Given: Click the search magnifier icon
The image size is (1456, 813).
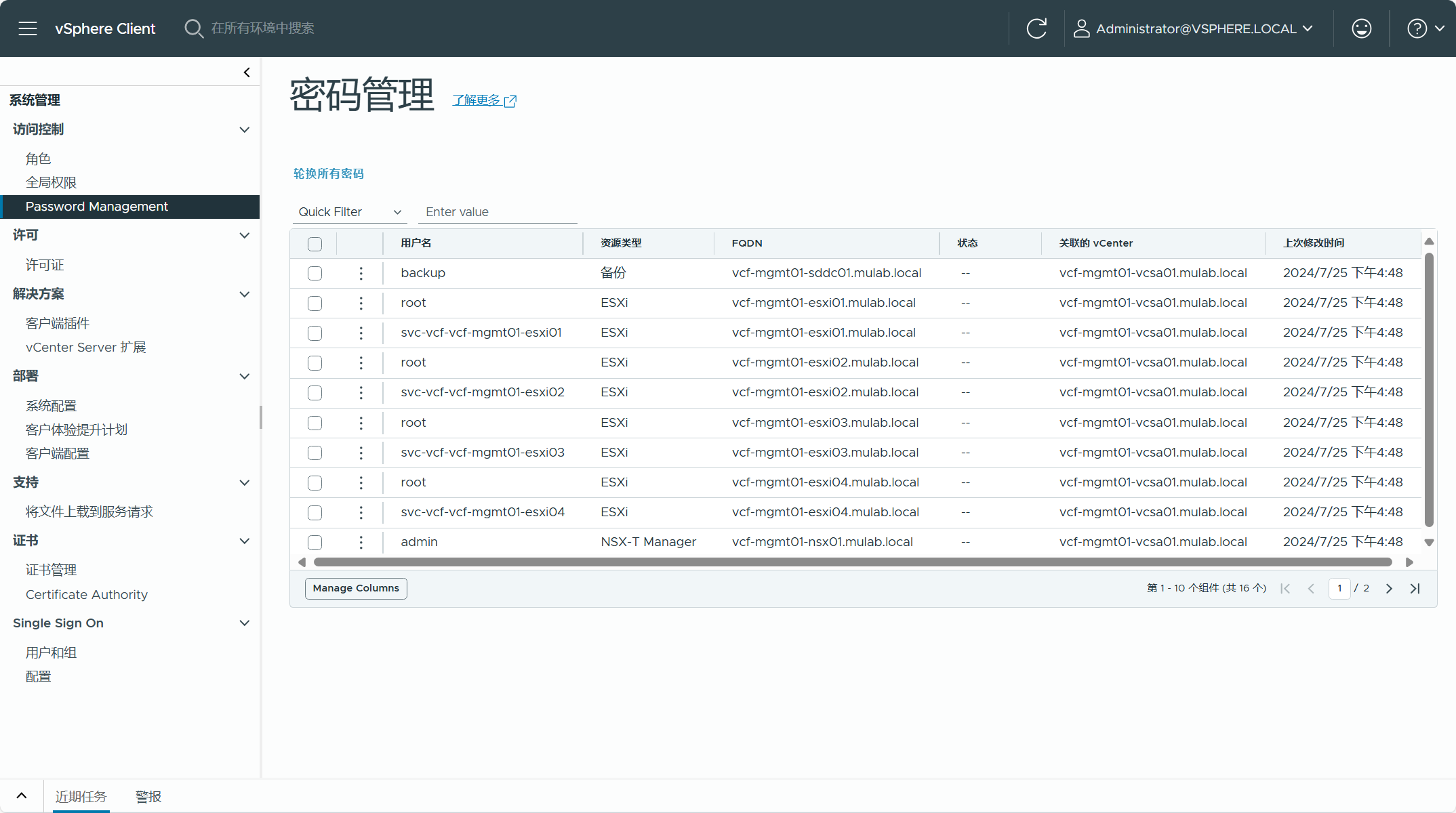Looking at the screenshot, I should [x=194, y=28].
